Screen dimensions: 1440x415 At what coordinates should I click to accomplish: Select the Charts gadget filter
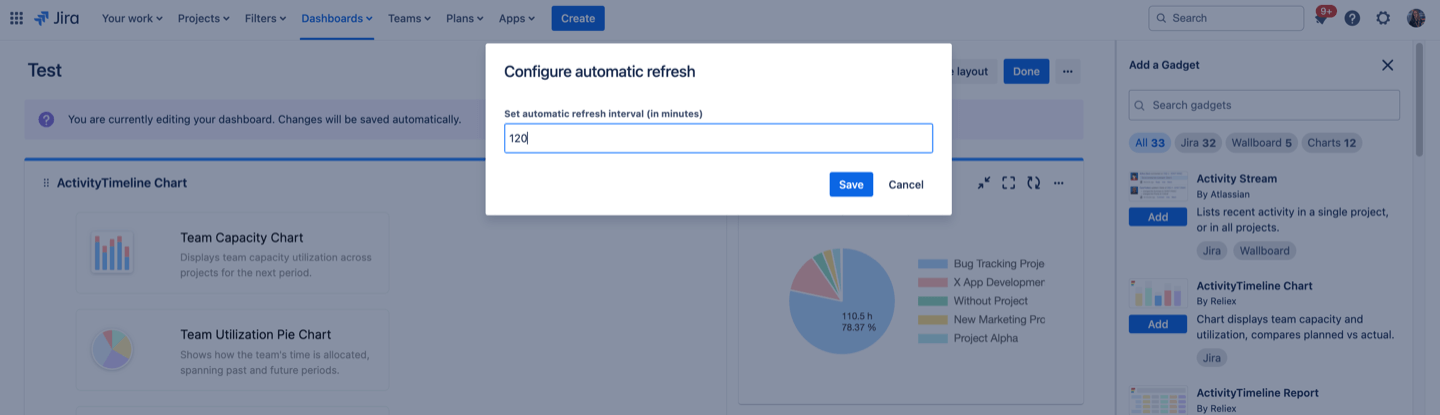click(x=1331, y=143)
